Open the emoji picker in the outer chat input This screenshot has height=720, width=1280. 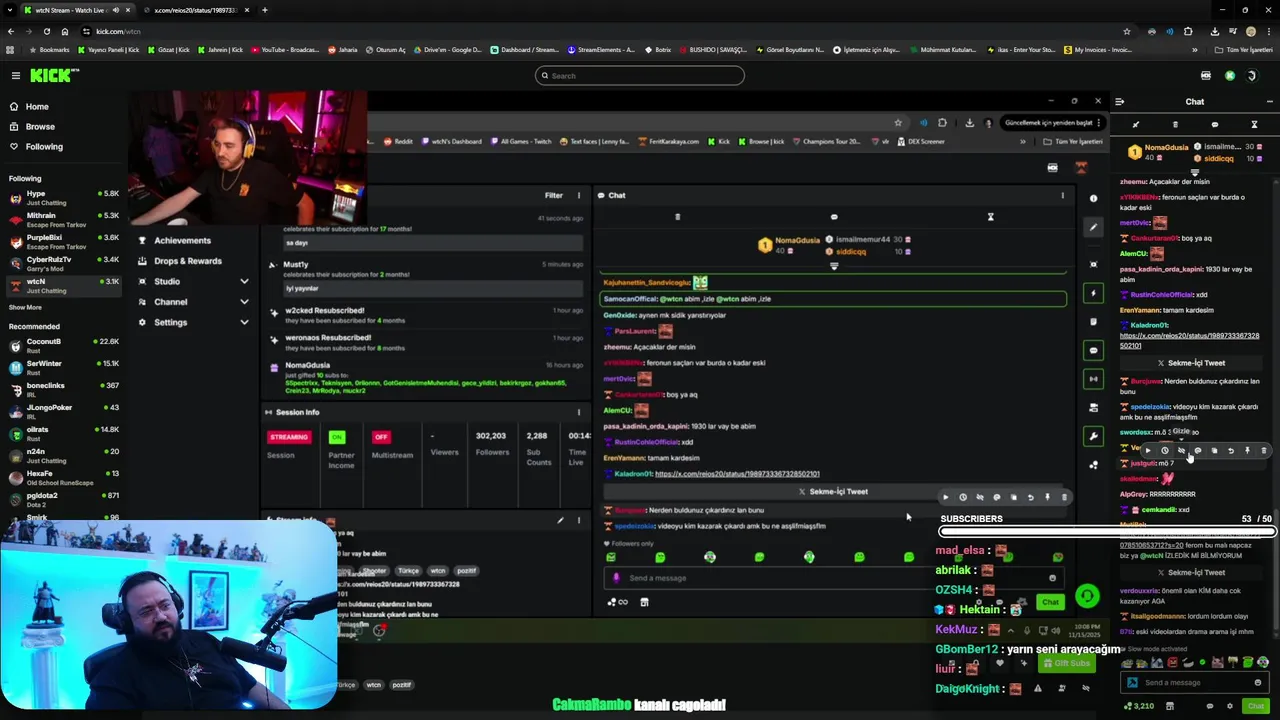tap(1258, 682)
